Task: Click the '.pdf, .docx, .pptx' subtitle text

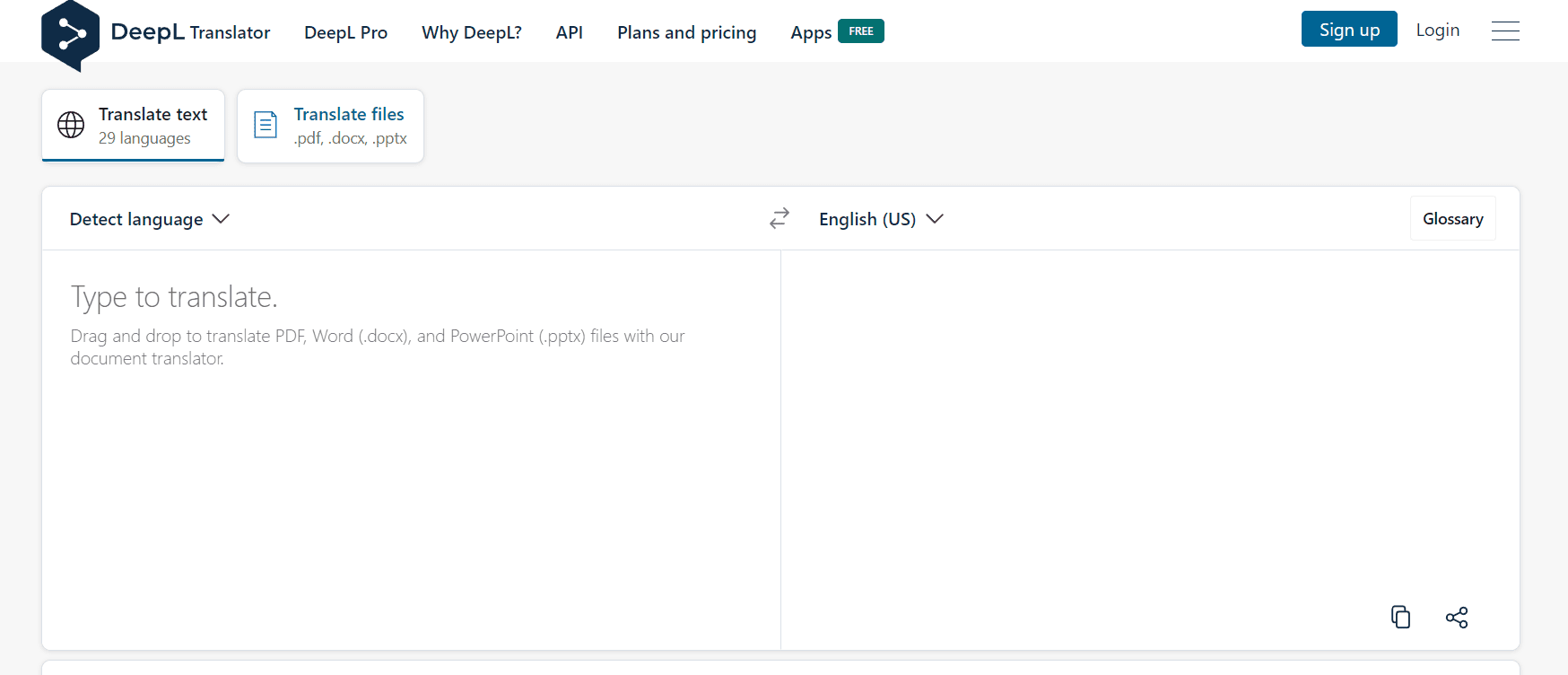Action: click(x=350, y=138)
